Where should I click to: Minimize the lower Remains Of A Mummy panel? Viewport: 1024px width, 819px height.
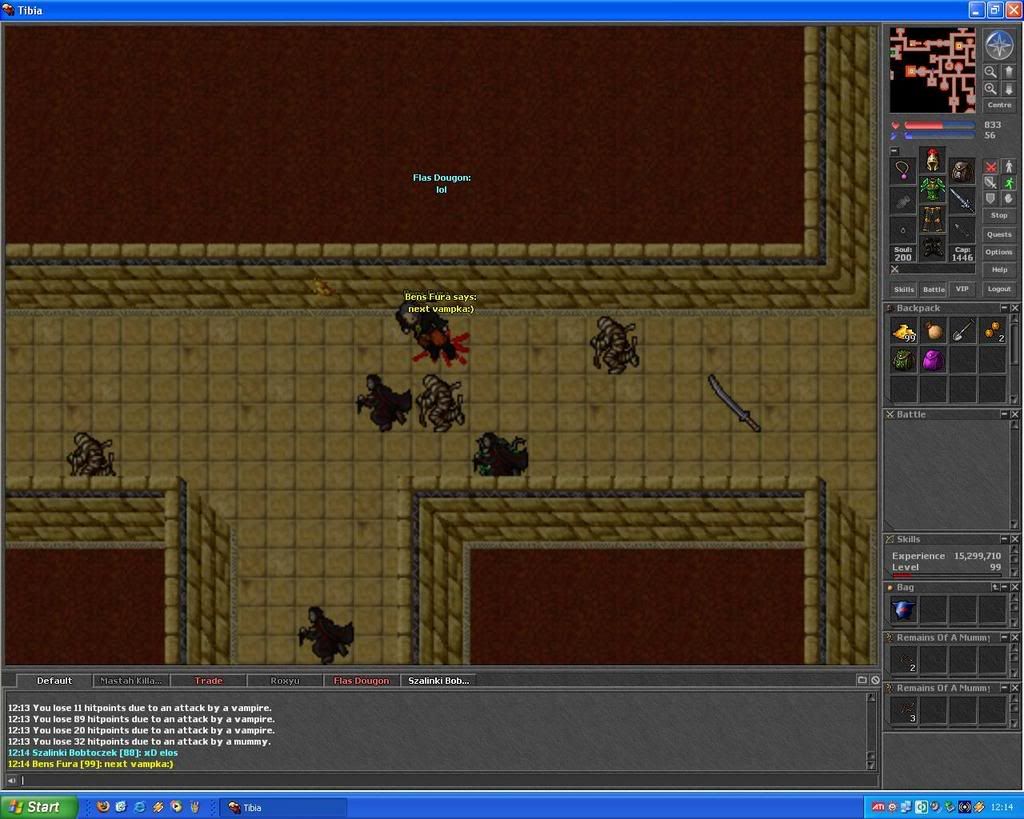point(1004,688)
